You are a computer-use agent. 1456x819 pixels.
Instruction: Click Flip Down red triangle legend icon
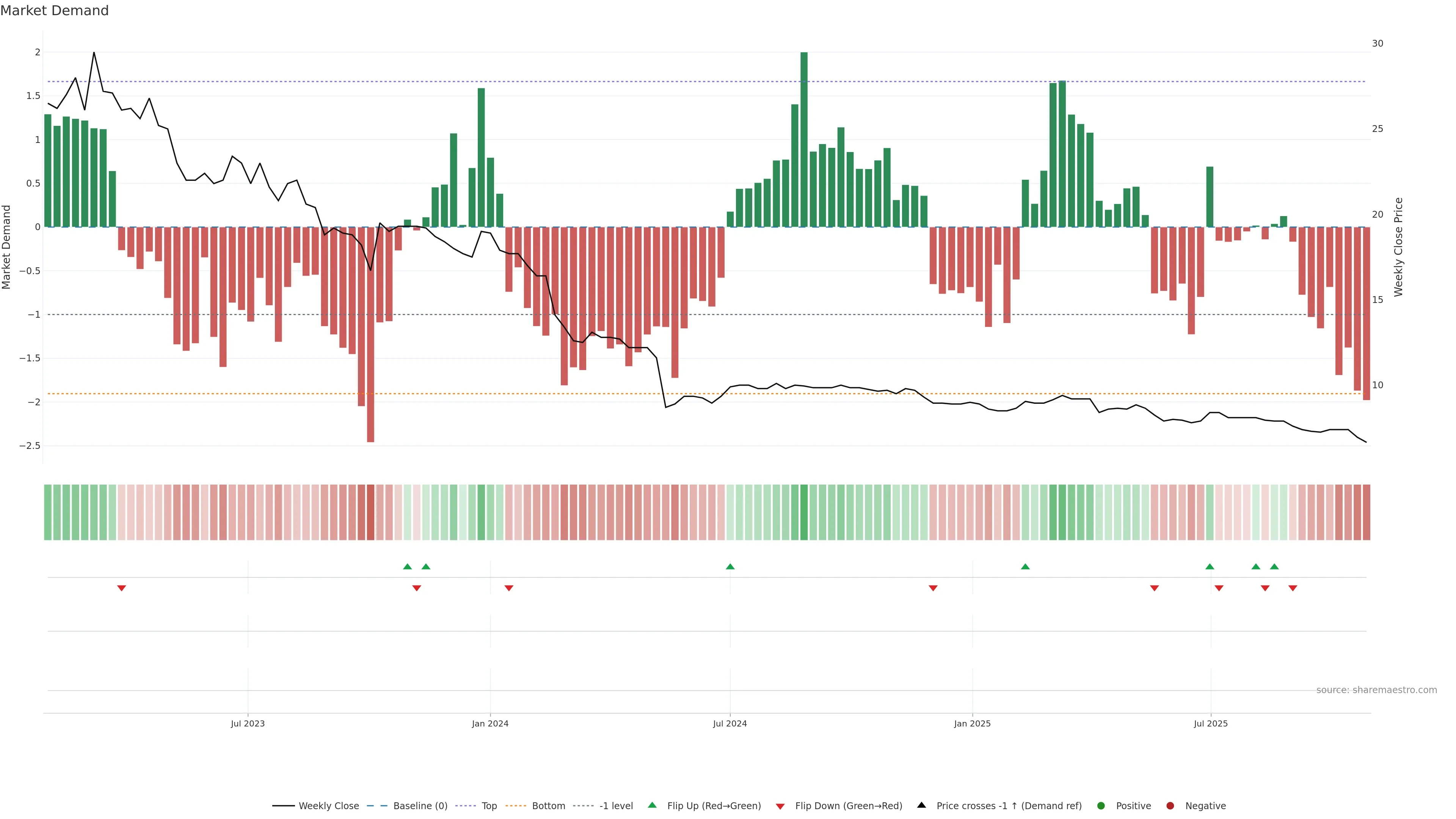tap(780, 806)
